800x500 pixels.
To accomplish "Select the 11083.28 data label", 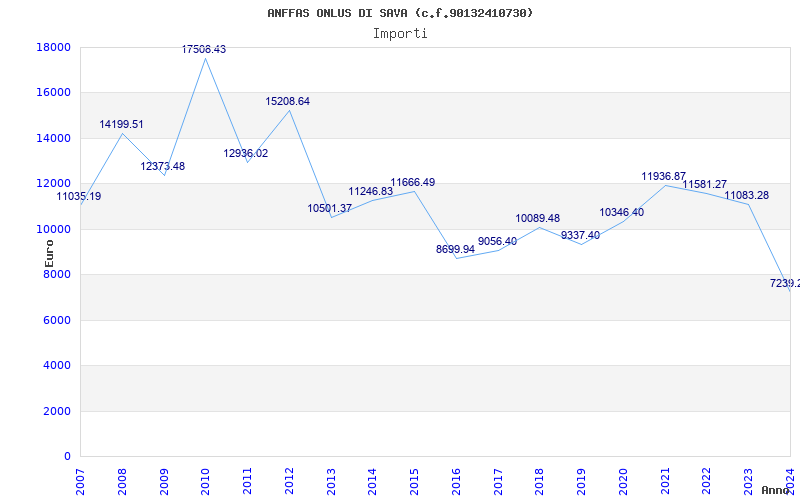I will 746,195.
